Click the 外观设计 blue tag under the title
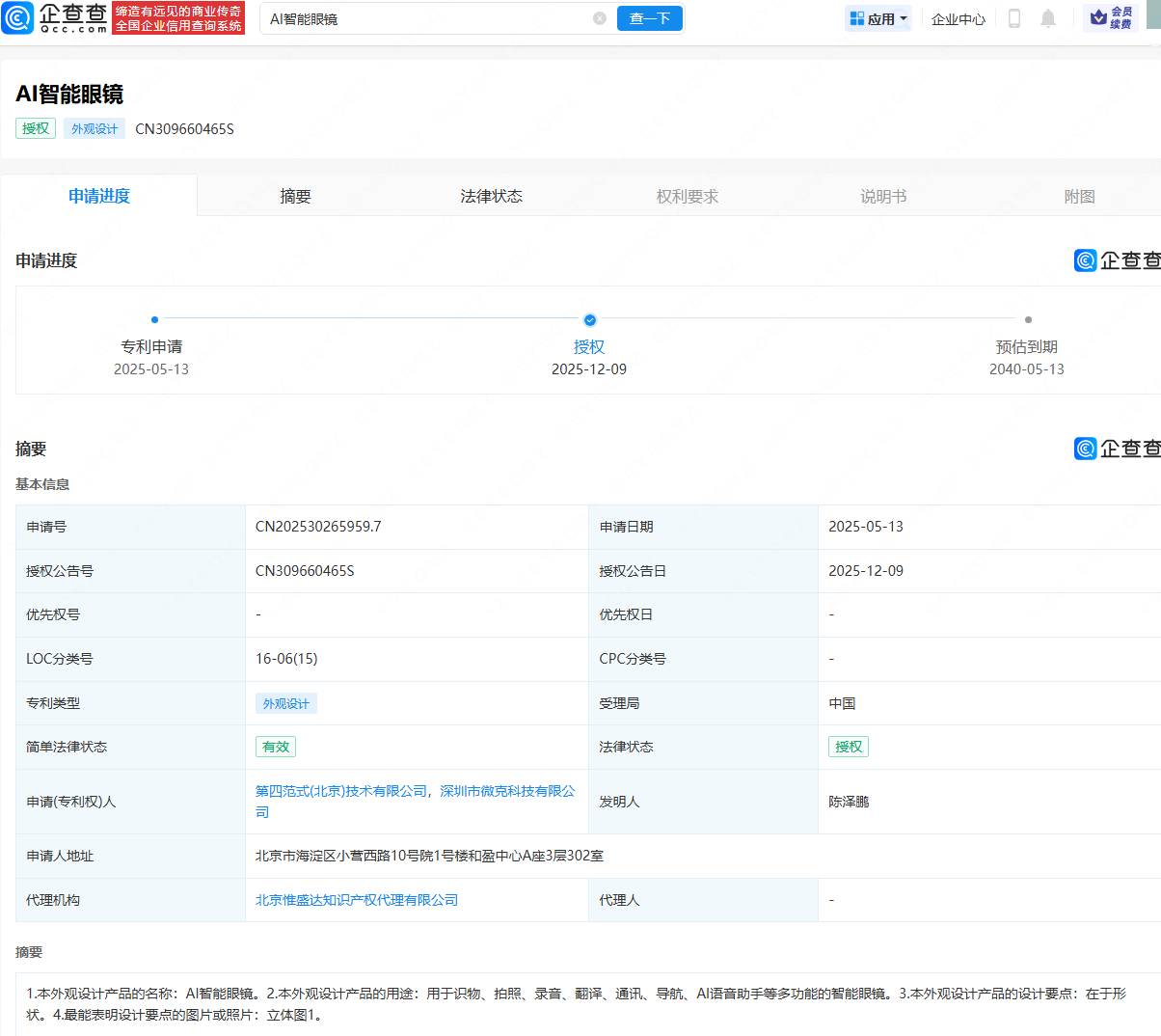Image resolution: width=1161 pixels, height=1036 pixels. tap(94, 128)
